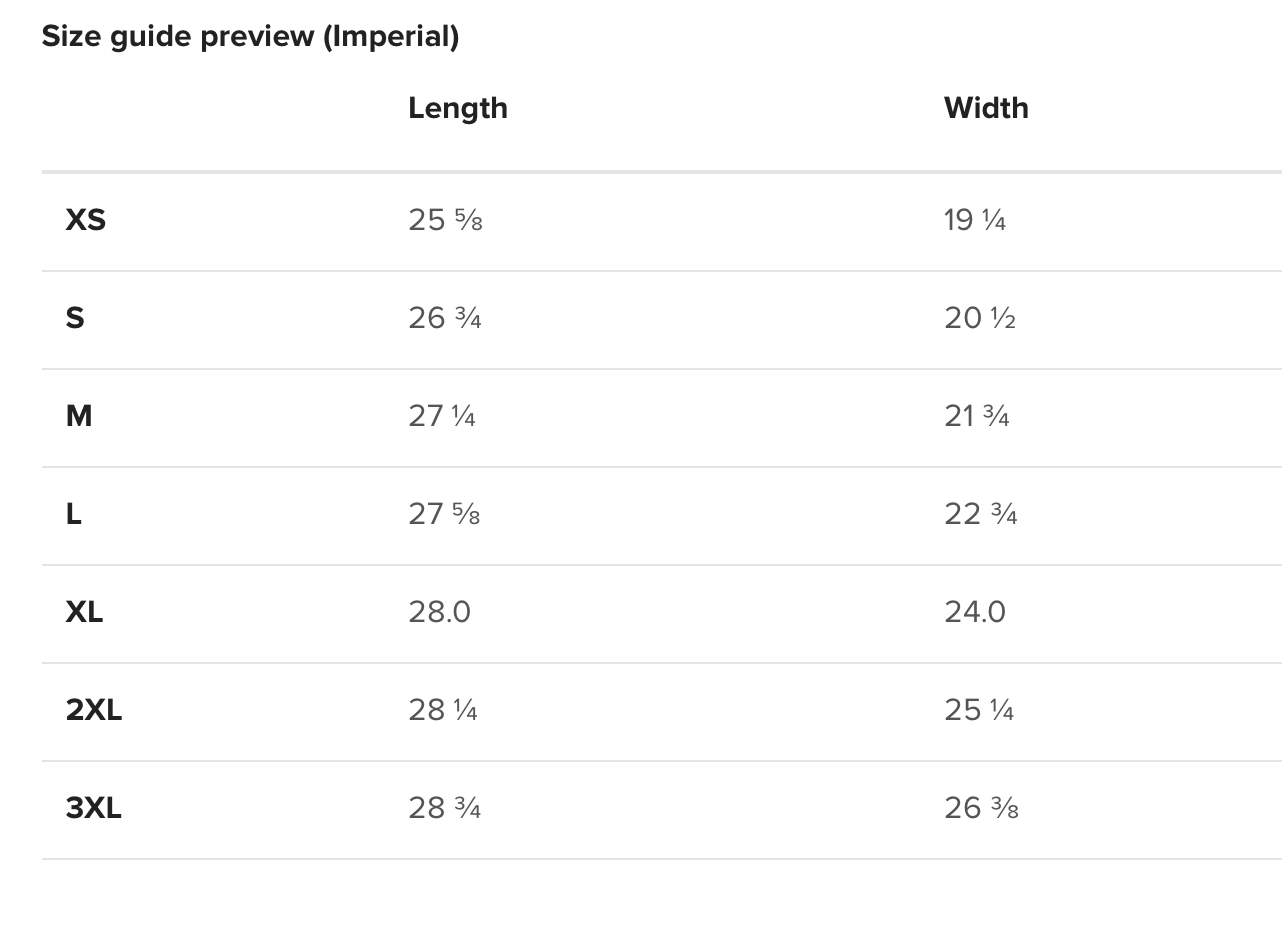Select the XL width value 24.0

[975, 612]
